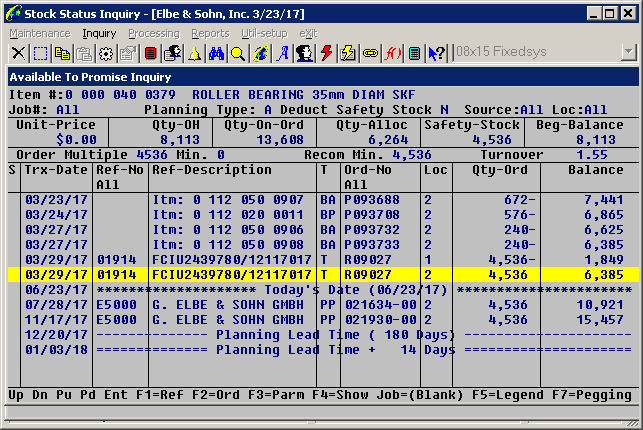The image size is (643, 430).
Task: Select order 021930-00 on 11/17/17
Action: [381, 320]
